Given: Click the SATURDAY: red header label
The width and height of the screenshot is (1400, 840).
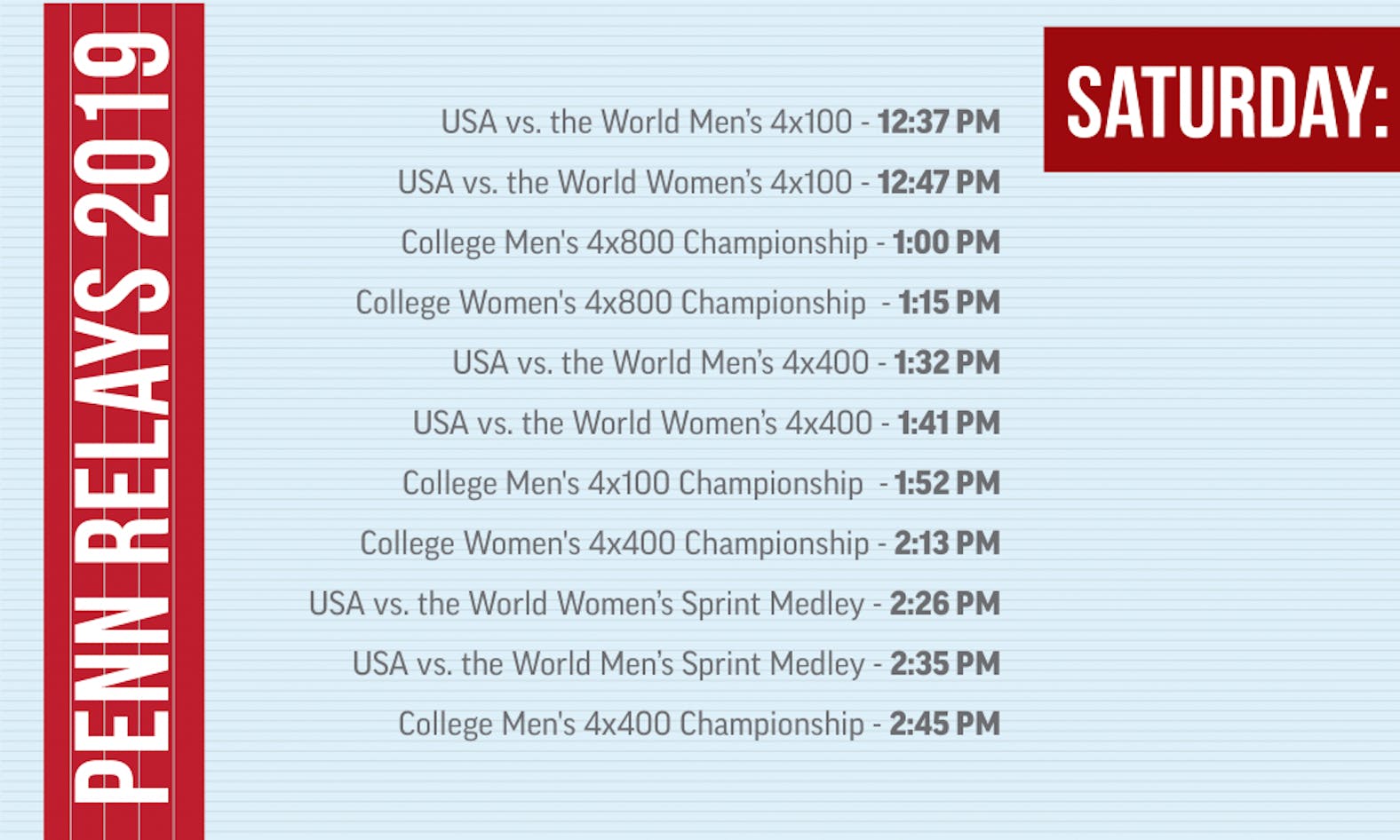Looking at the screenshot, I should click(x=1224, y=101).
